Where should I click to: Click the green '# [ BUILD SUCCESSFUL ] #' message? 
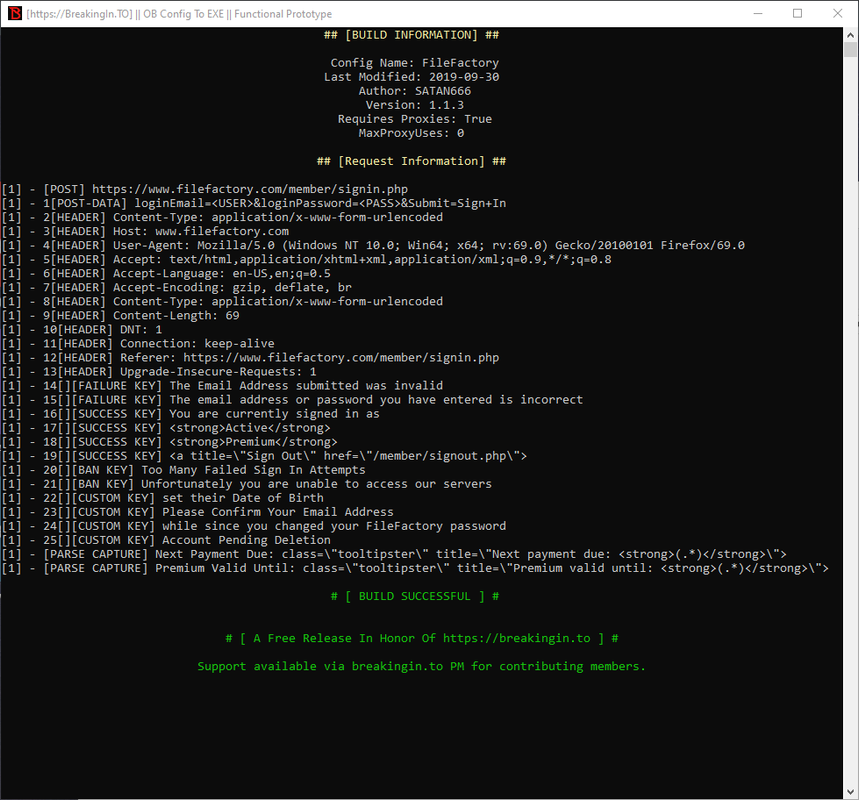coord(415,596)
